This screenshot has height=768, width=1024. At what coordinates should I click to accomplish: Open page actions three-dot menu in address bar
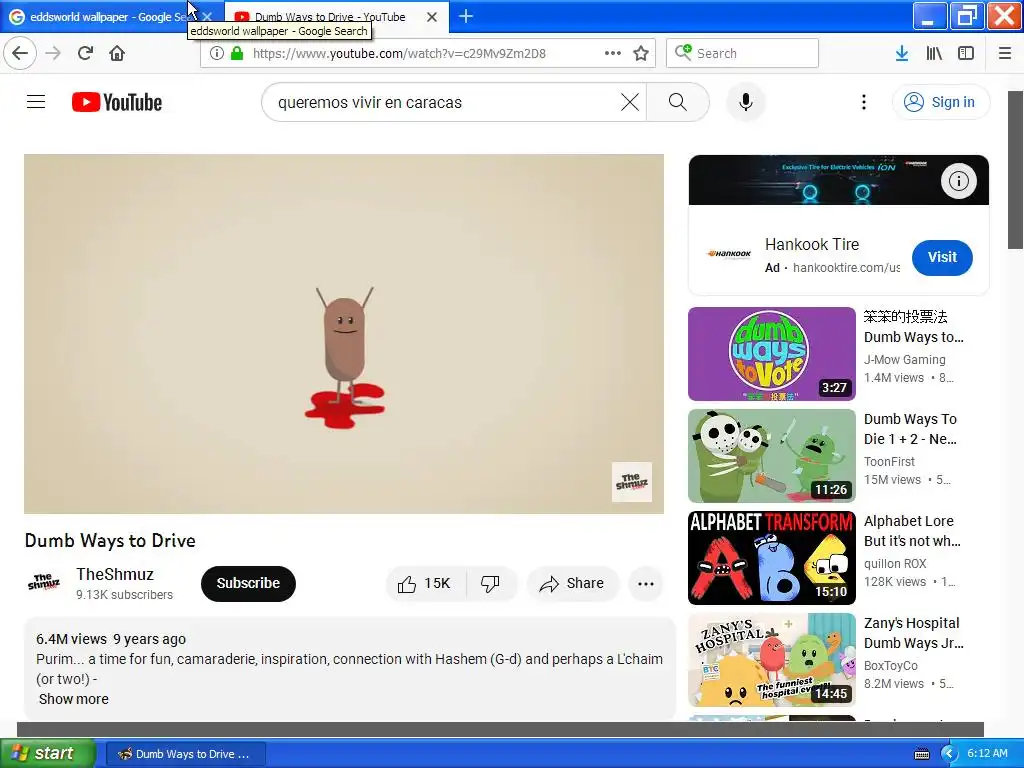pyautogui.click(x=613, y=53)
